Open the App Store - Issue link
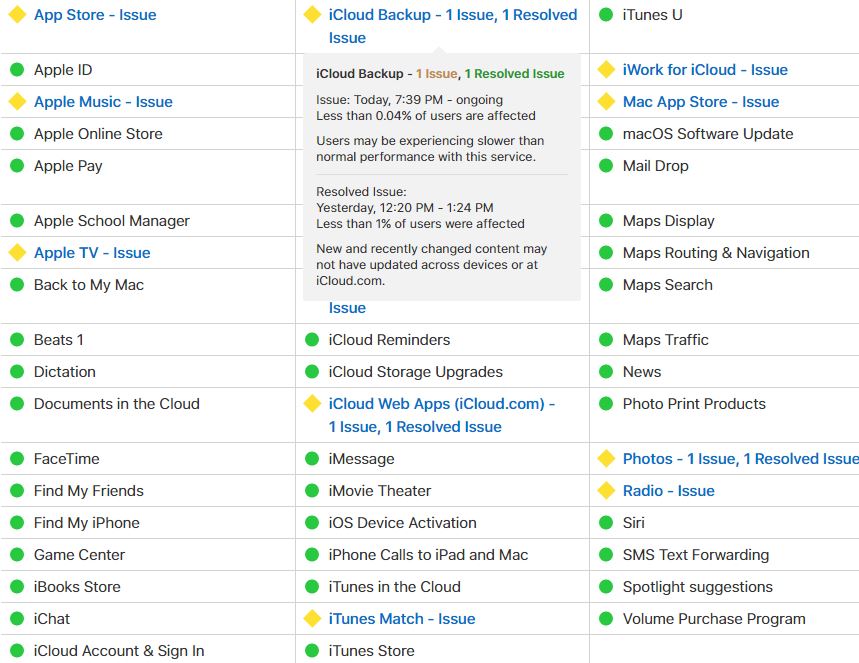 [x=95, y=15]
